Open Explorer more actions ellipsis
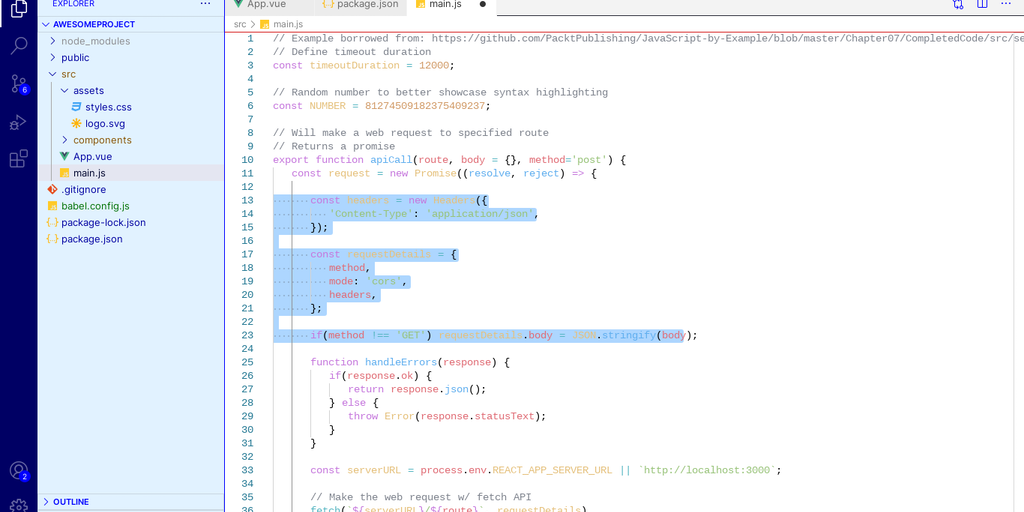1024x512 pixels. (206, 4)
